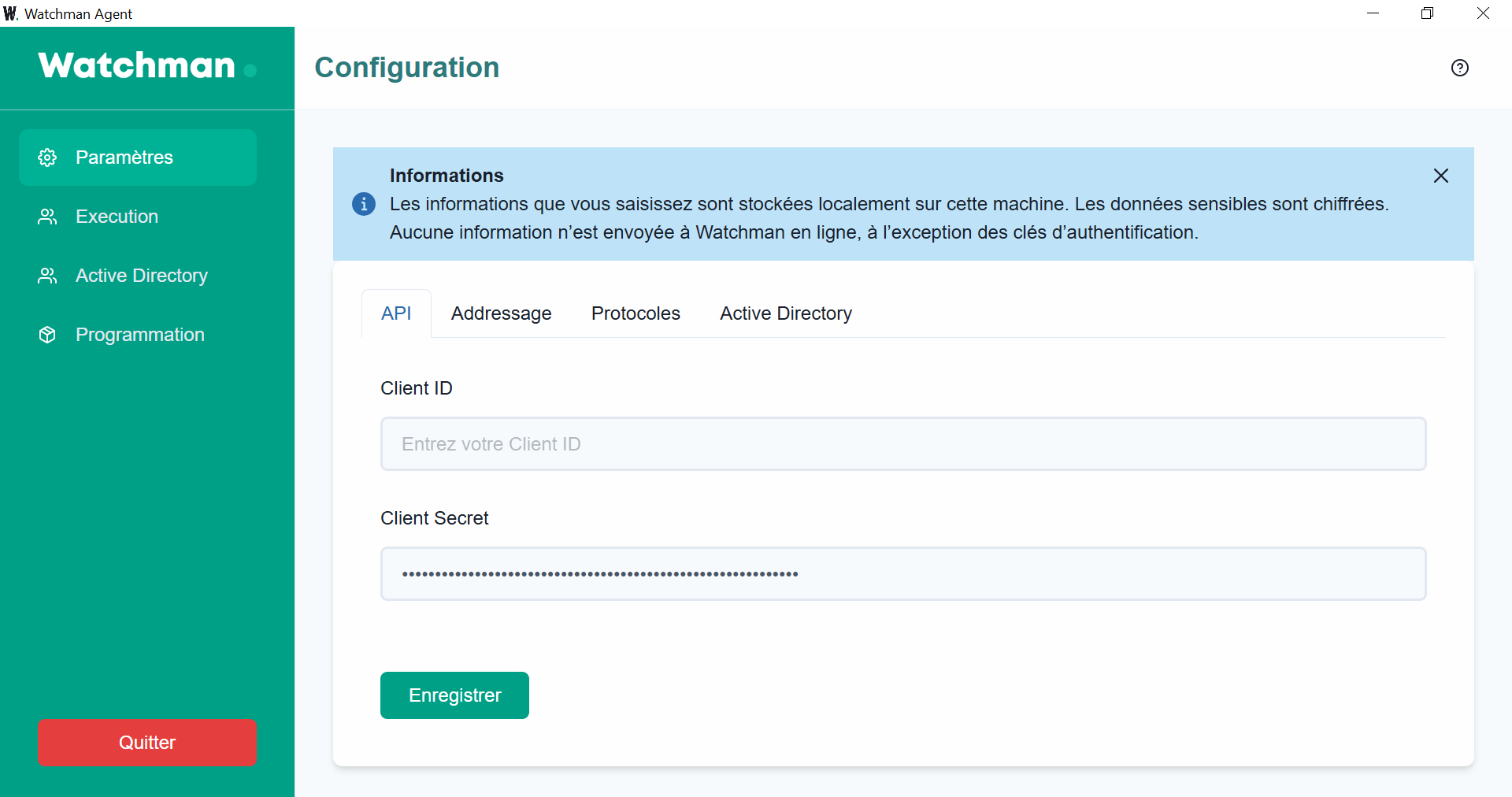1512x797 pixels.
Task: Click the Paramètres gear icon
Action: click(x=47, y=158)
